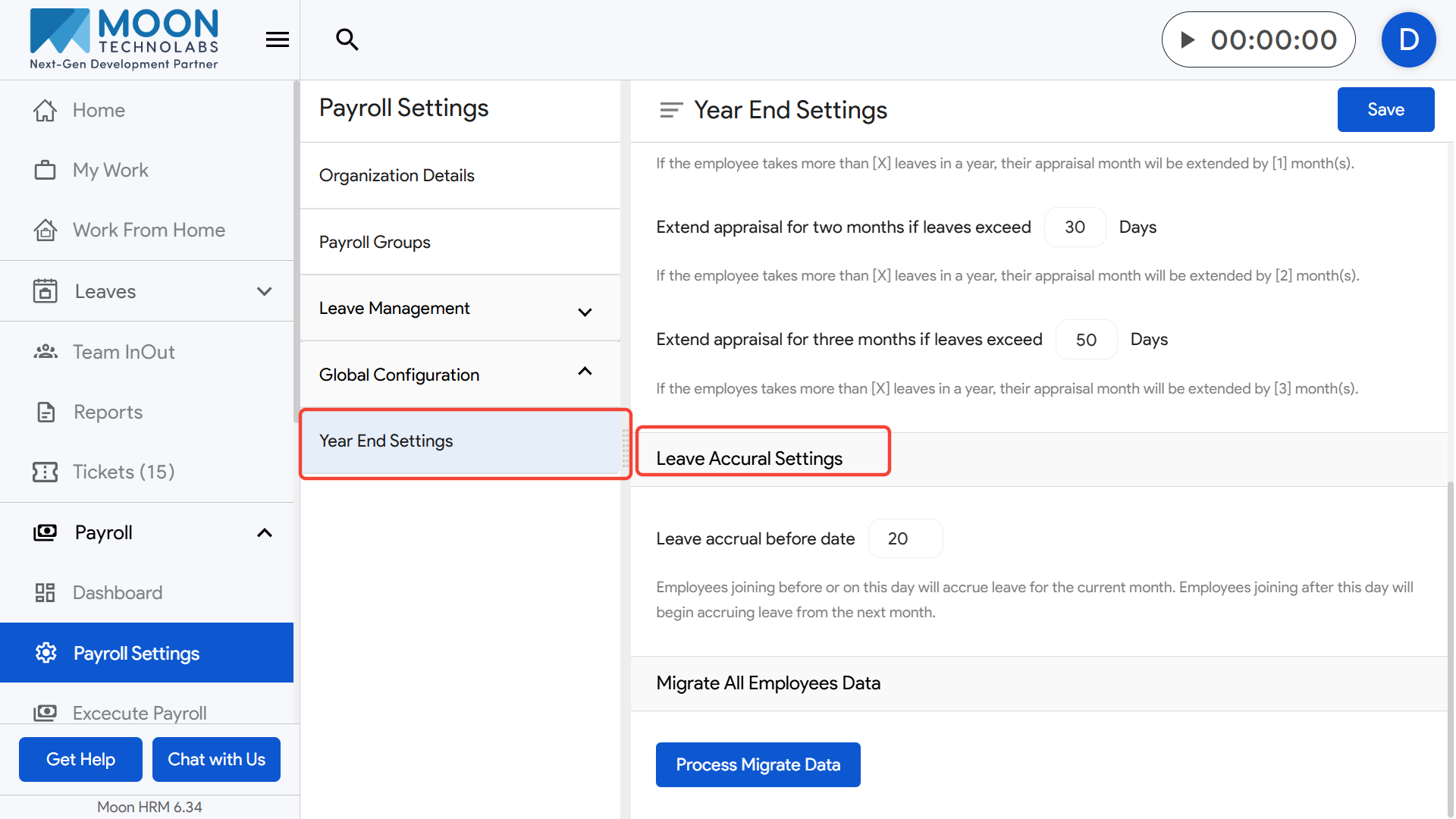Select Organization Details tab
The height and width of the screenshot is (819, 1456).
pos(397,175)
